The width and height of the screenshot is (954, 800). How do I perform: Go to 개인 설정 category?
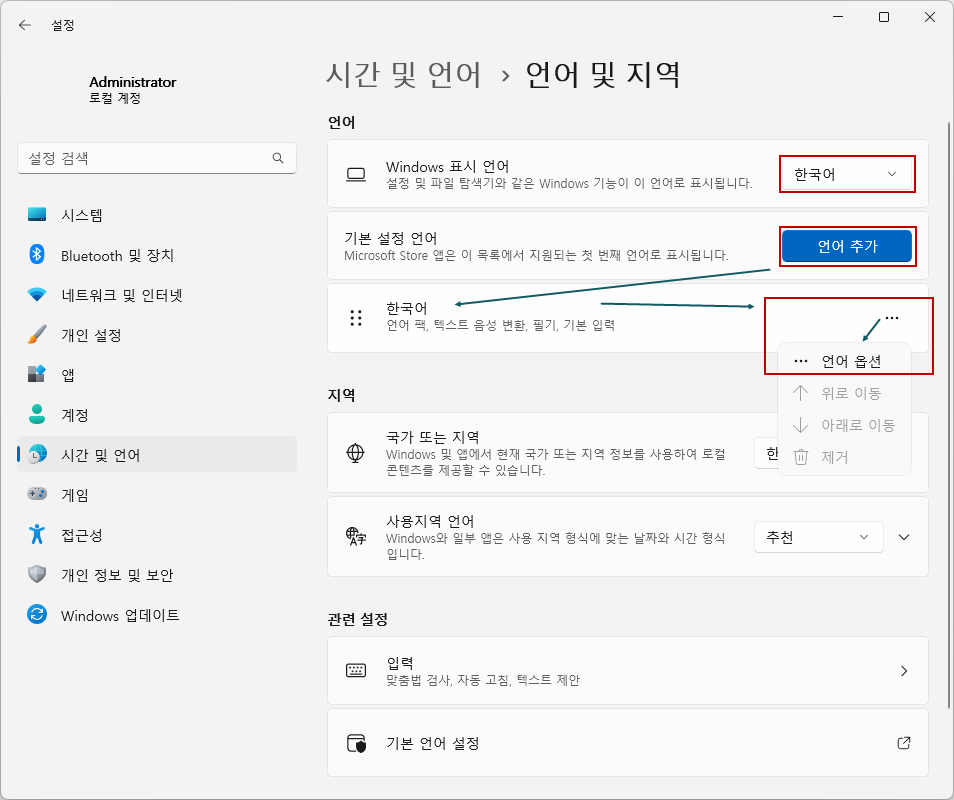pyautogui.click(x=157, y=335)
